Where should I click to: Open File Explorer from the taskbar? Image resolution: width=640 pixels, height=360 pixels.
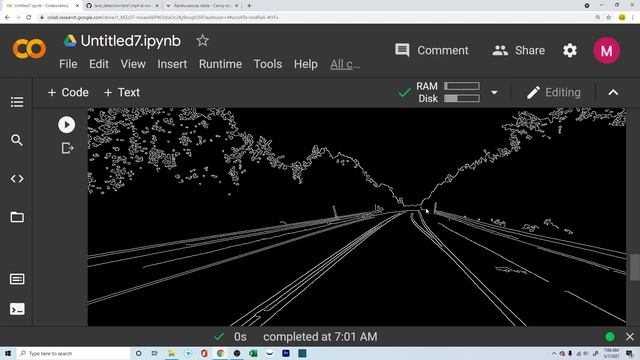[x=171, y=353]
